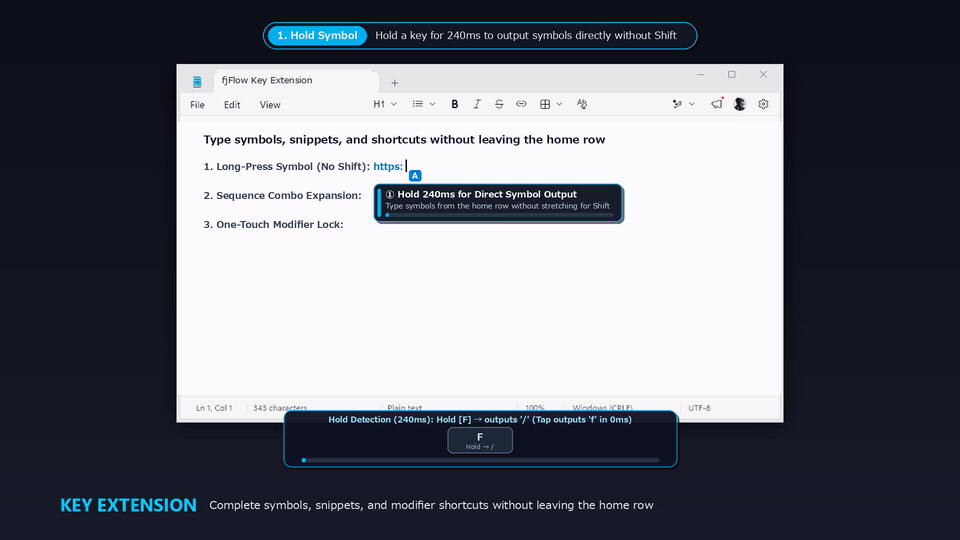Expand the list style dropdown arrow
This screenshot has width=960, height=540.
tap(432, 104)
